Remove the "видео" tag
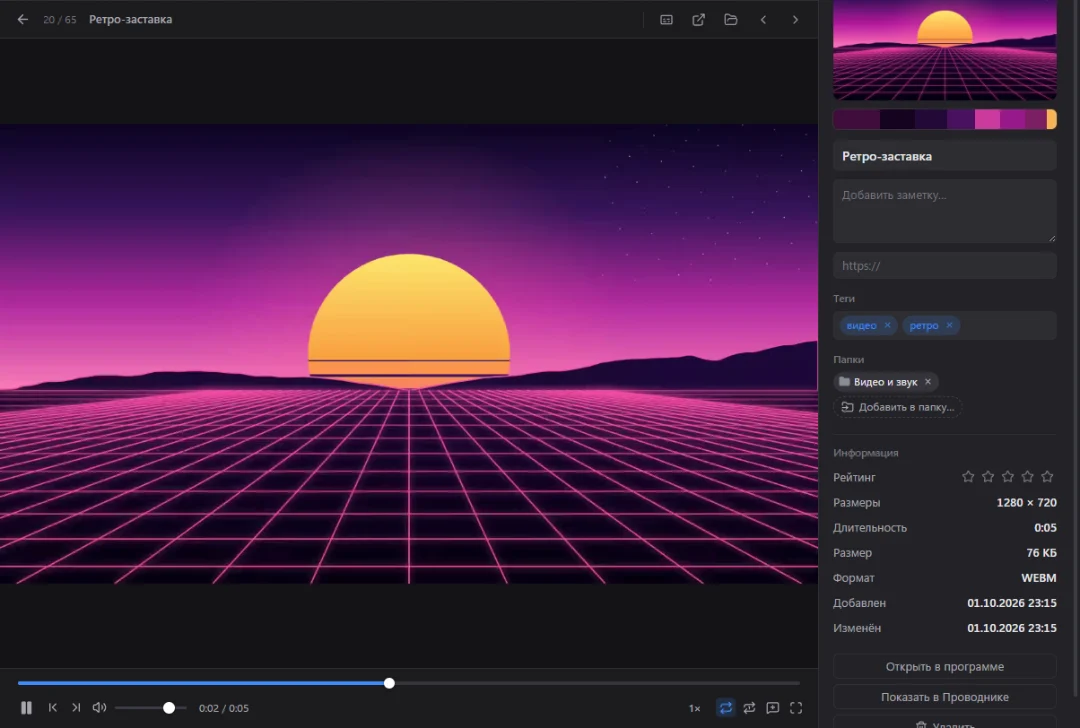This screenshot has width=1080, height=728. 887,325
